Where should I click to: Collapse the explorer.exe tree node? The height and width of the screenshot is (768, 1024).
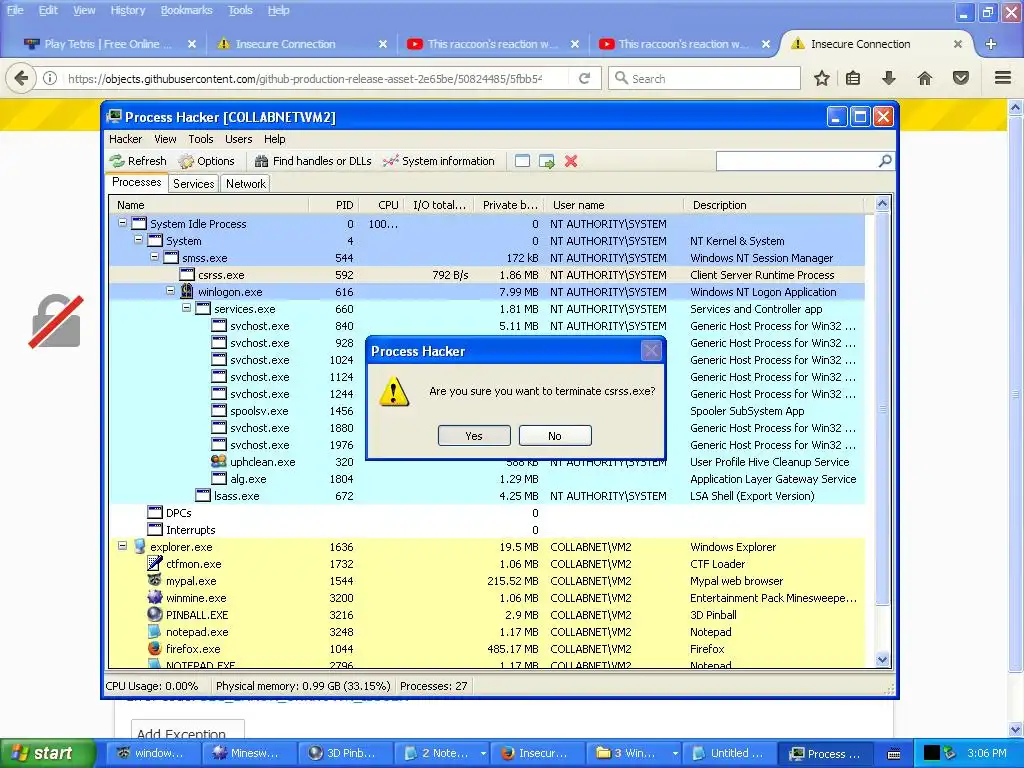pyautogui.click(x=122, y=545)
